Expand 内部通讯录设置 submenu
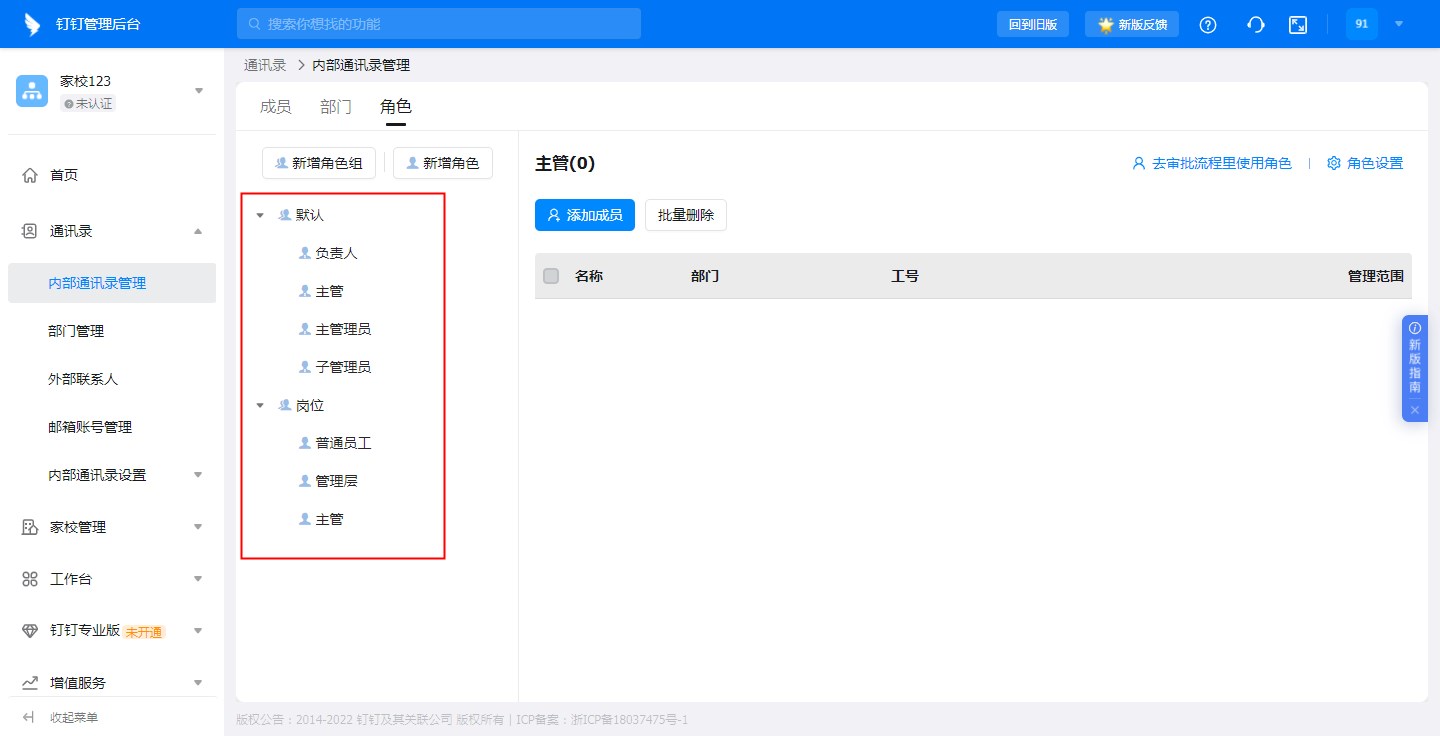 [x=198, y=475]
